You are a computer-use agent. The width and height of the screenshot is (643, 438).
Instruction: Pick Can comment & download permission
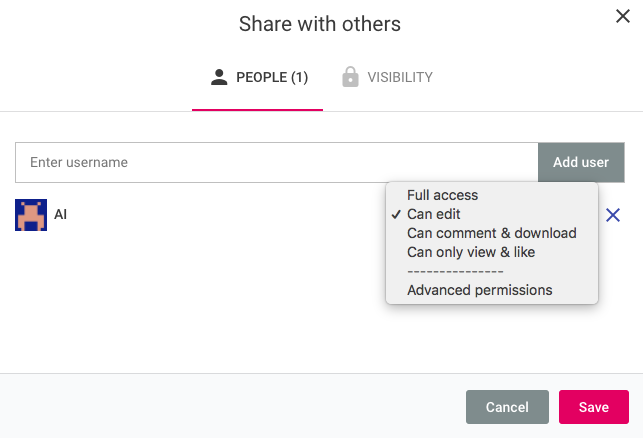click(492, 233)
